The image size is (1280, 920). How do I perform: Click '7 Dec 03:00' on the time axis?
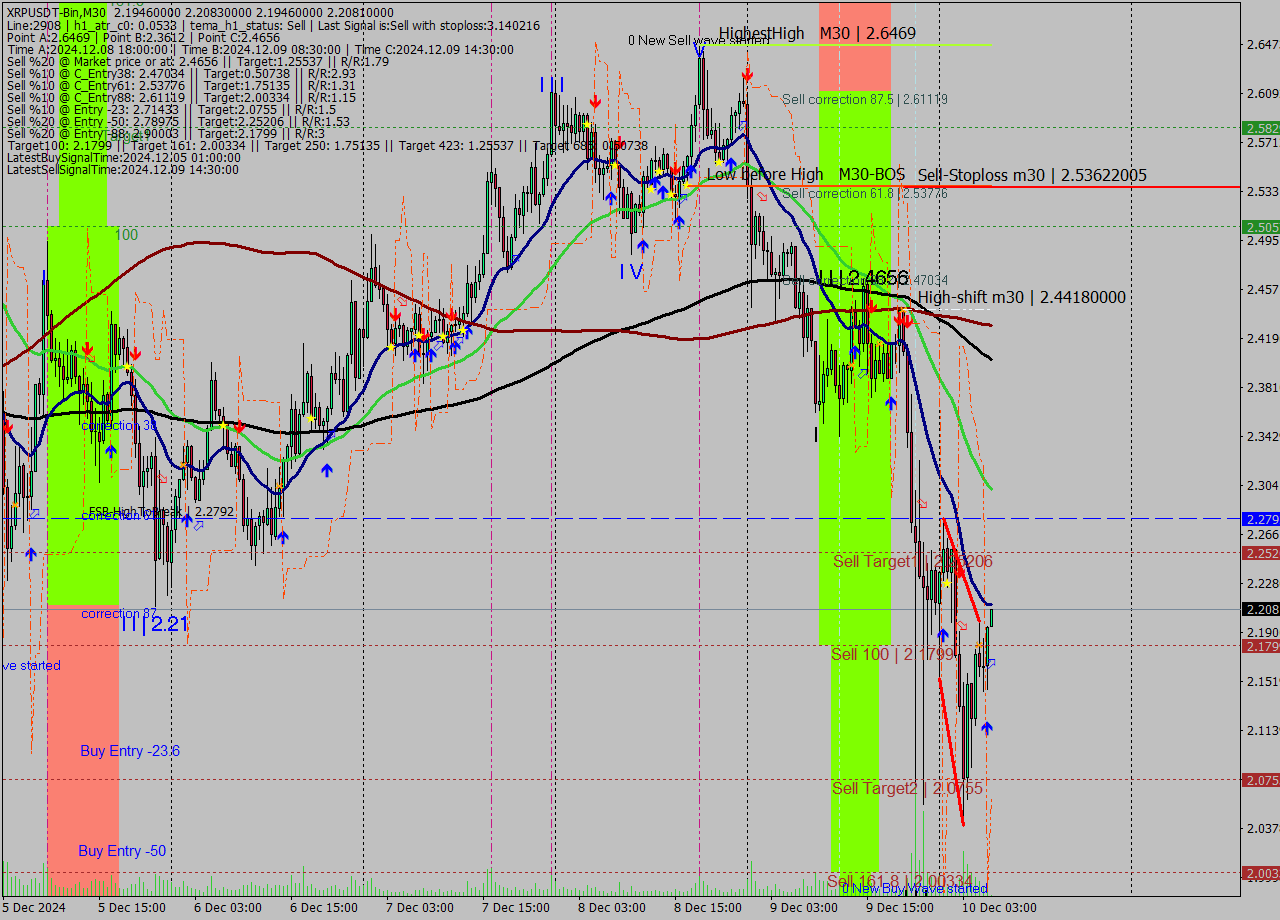click(420, 907)
